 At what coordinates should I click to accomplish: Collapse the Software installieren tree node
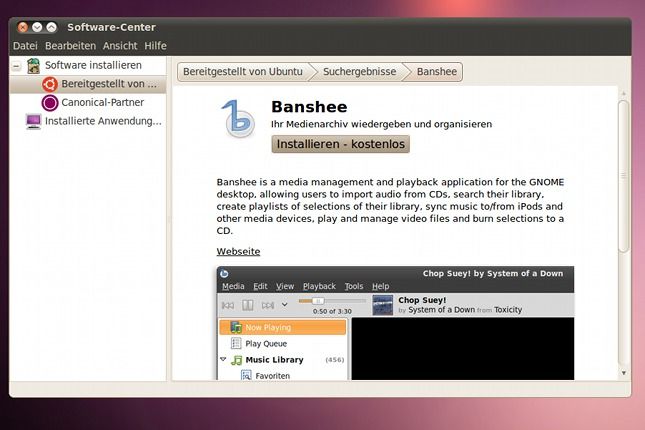pos(16,65)
